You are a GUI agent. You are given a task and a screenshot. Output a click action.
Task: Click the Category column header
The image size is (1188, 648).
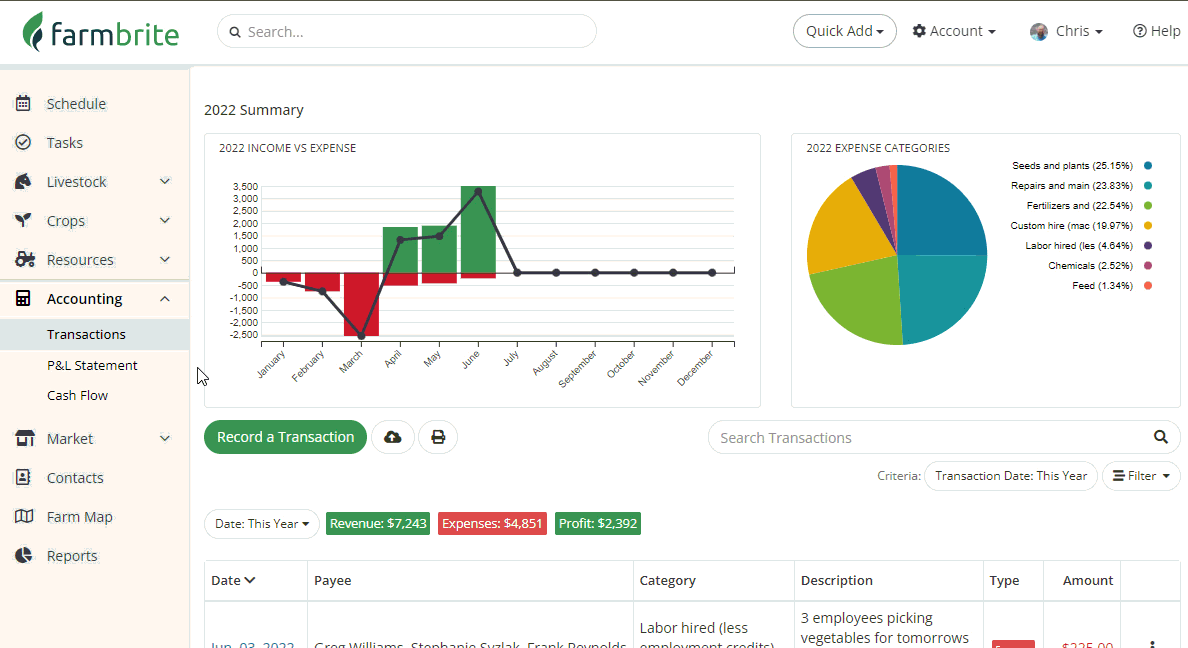[x=667, y=581]
